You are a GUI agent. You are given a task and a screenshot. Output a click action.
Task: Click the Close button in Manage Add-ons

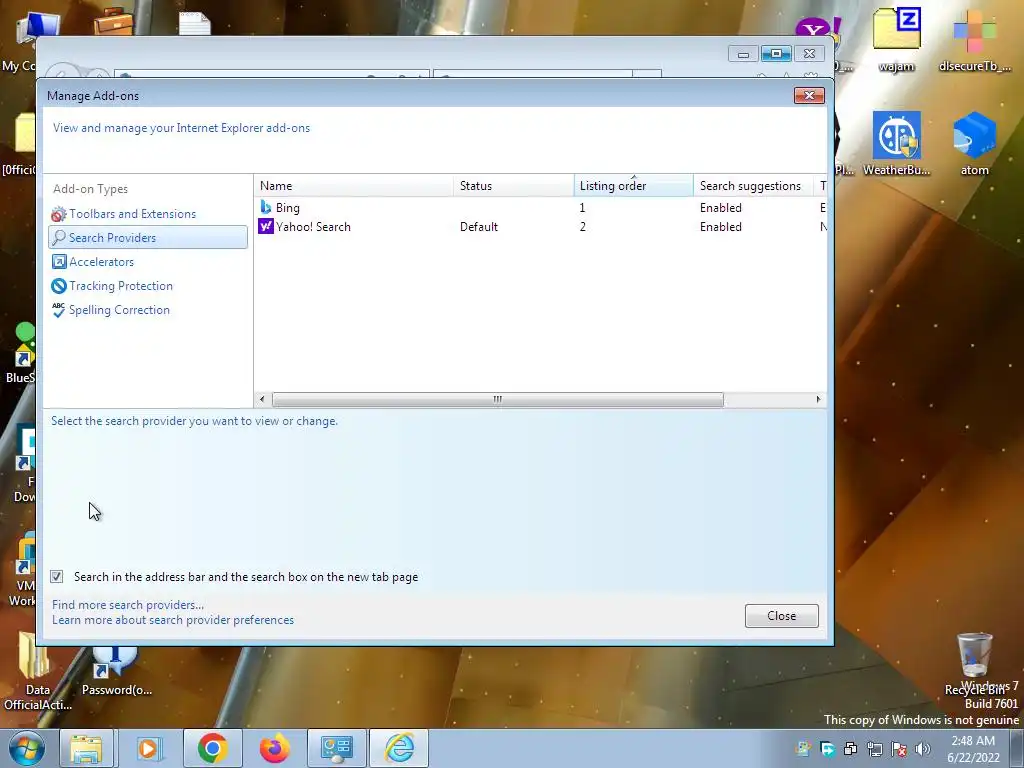(781, 616)
